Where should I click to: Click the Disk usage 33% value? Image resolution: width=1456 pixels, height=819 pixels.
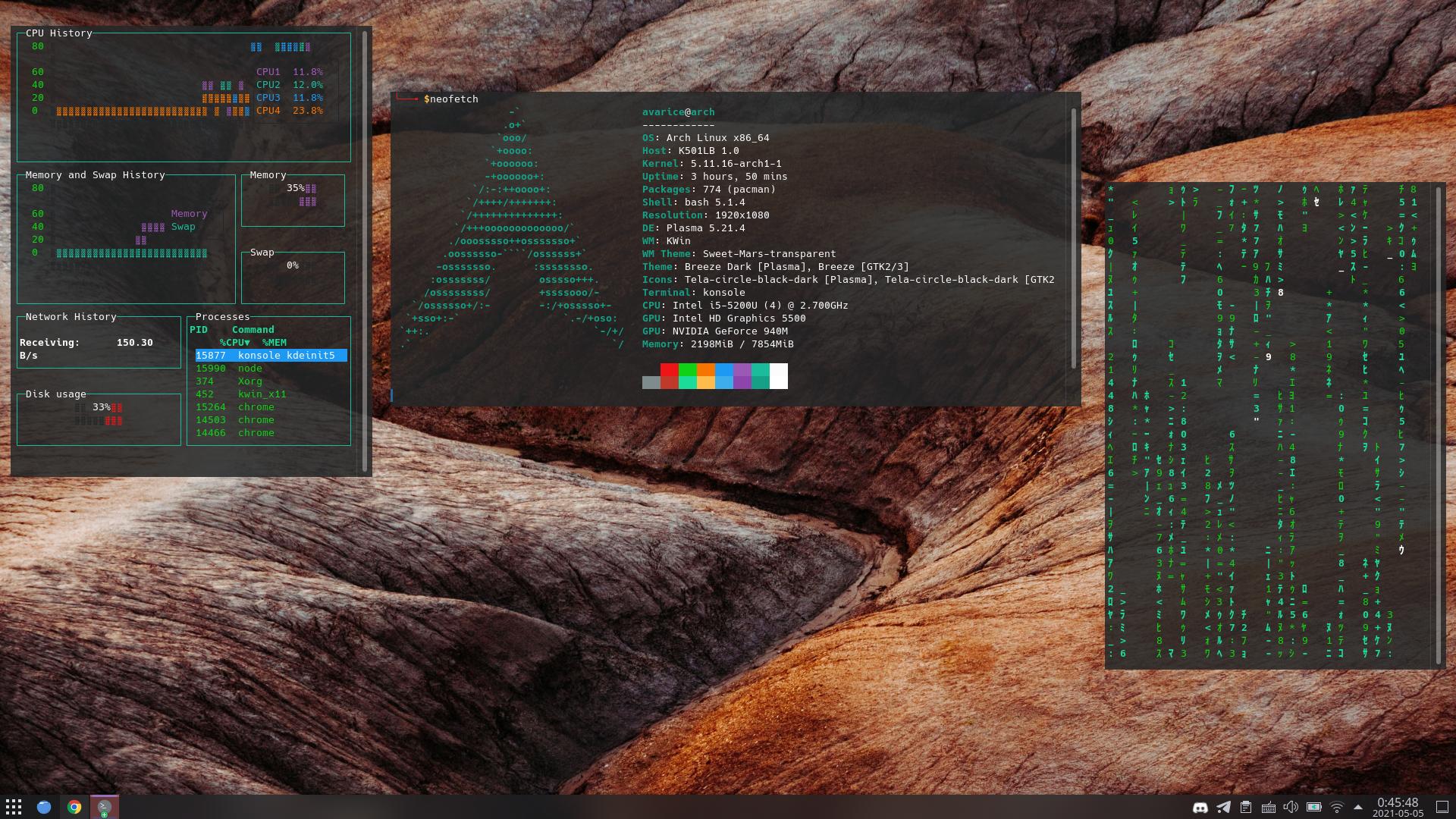click(x=102, y=407)
